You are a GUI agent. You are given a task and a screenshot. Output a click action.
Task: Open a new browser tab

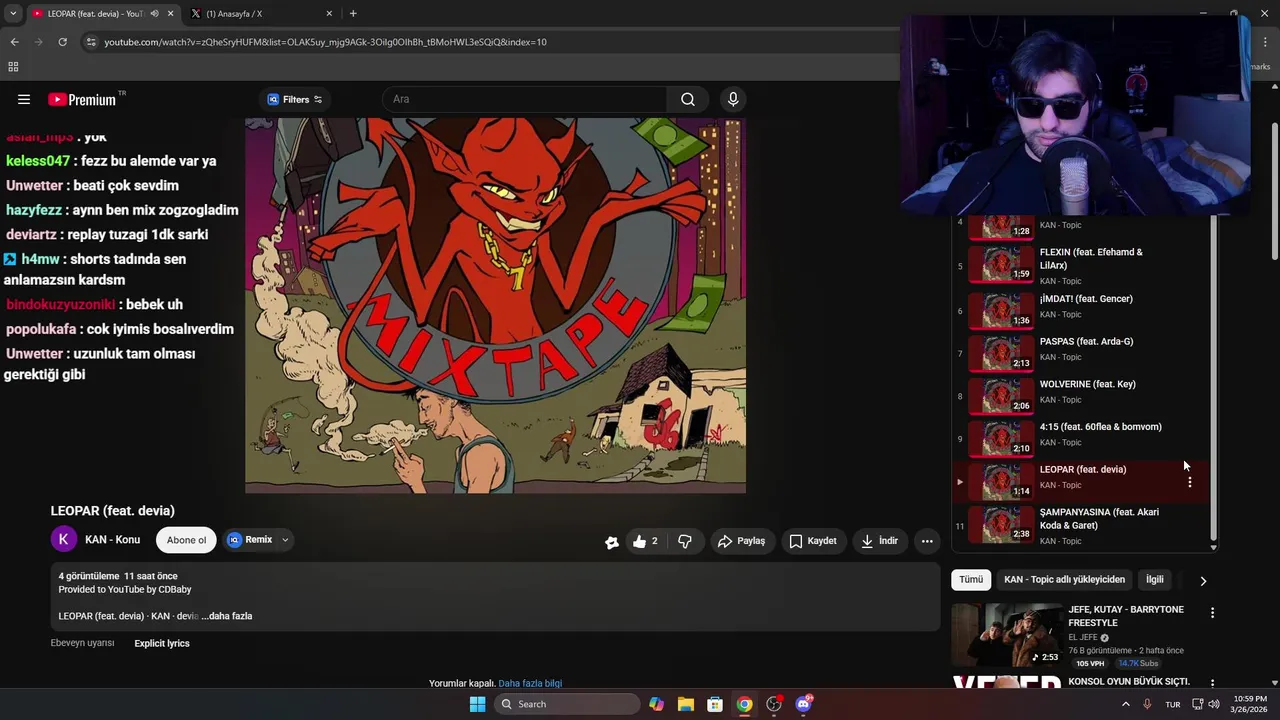(353, 14)
